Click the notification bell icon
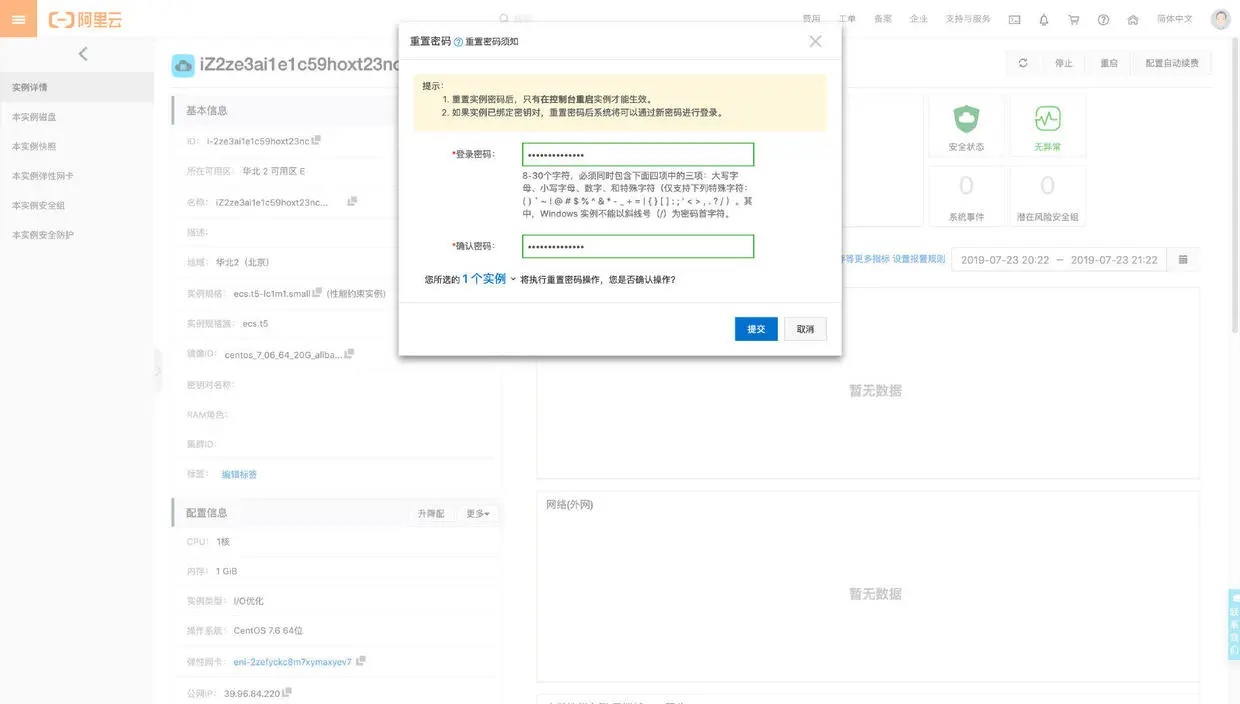The image size is (1240, 704). coord(1044,19)
